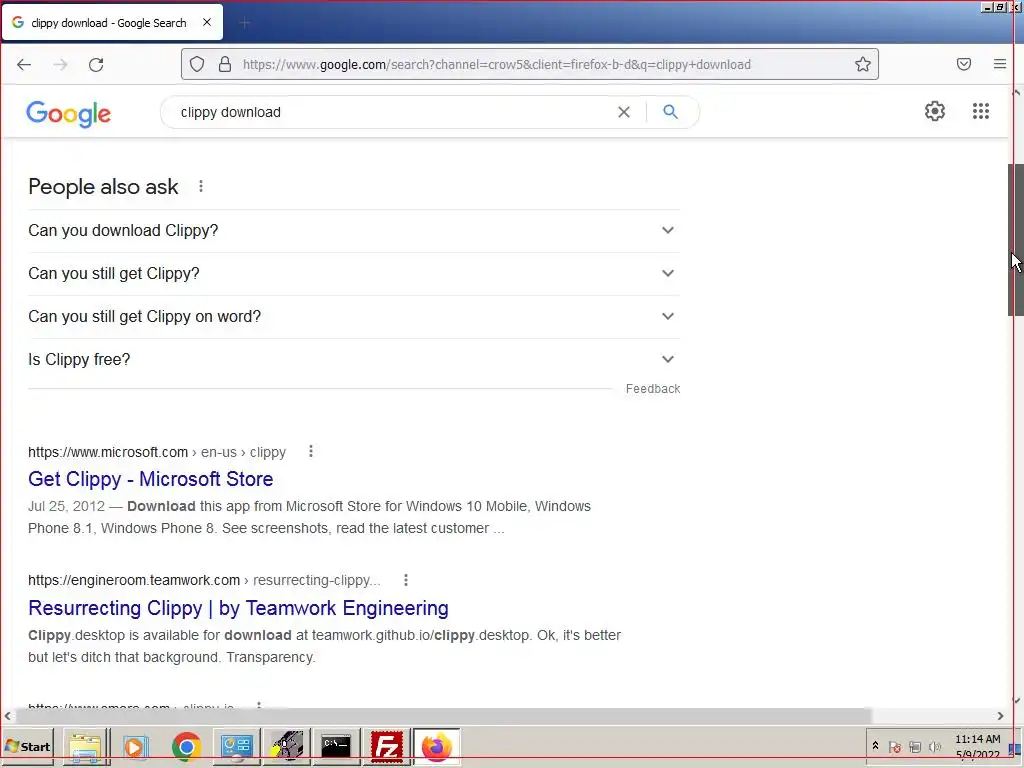This screenshot has width=1024, height=768.
Task: Open the Google apps grid
Action: pyautogui.click(x=980, y=111)
